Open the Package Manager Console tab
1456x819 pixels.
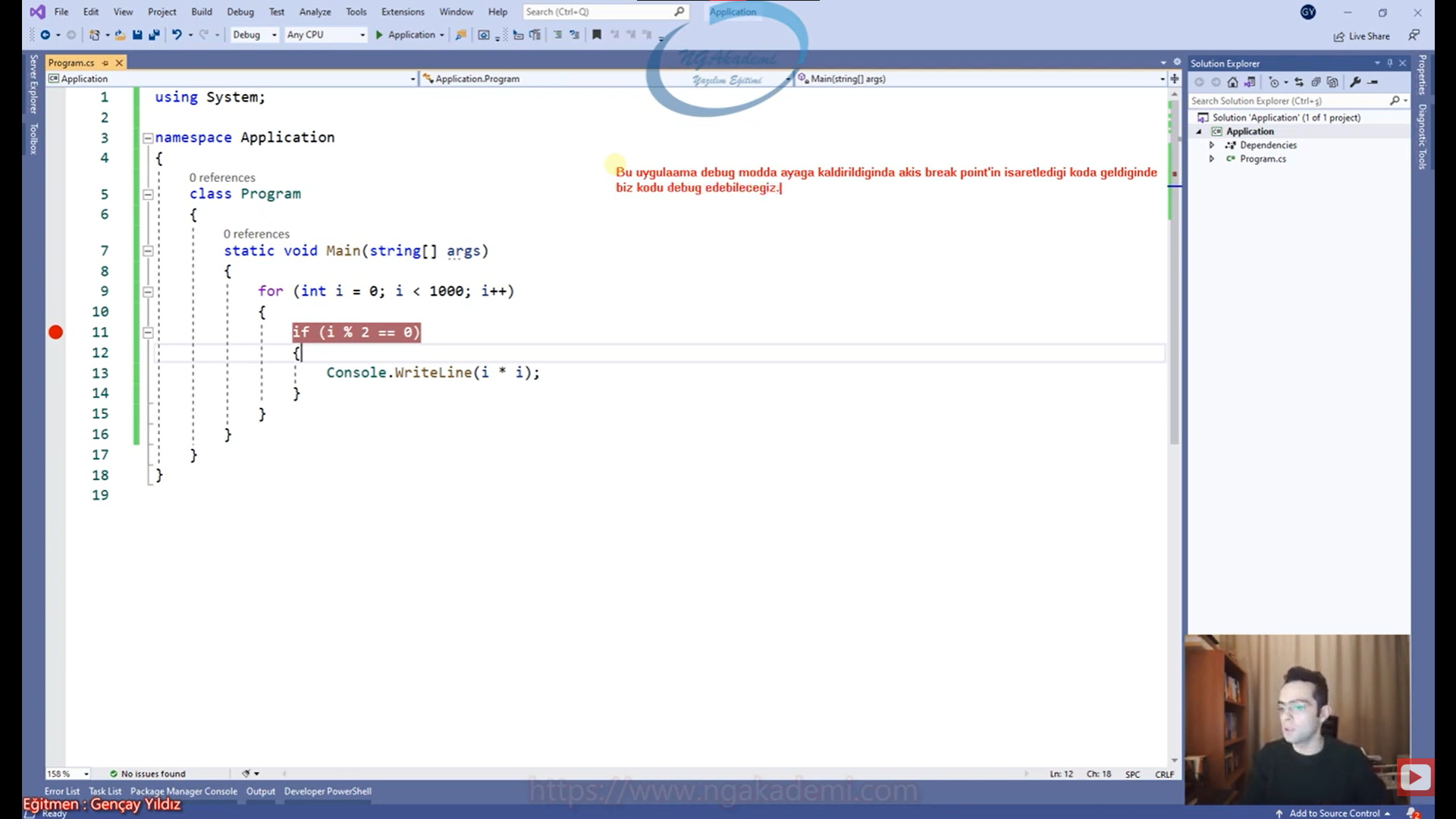point(184,791)
